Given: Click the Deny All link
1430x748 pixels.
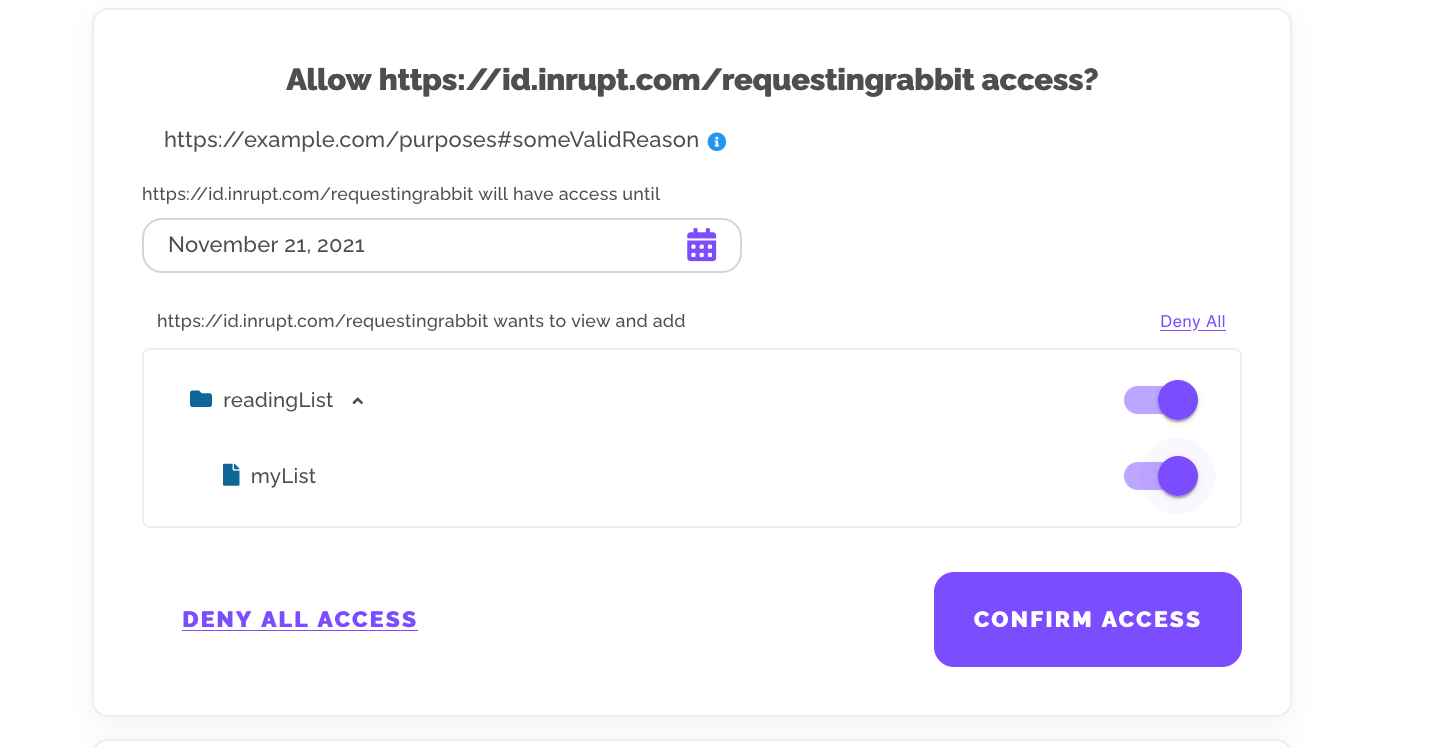Looking at the screenshot, I should click(x=1192, y=321).
